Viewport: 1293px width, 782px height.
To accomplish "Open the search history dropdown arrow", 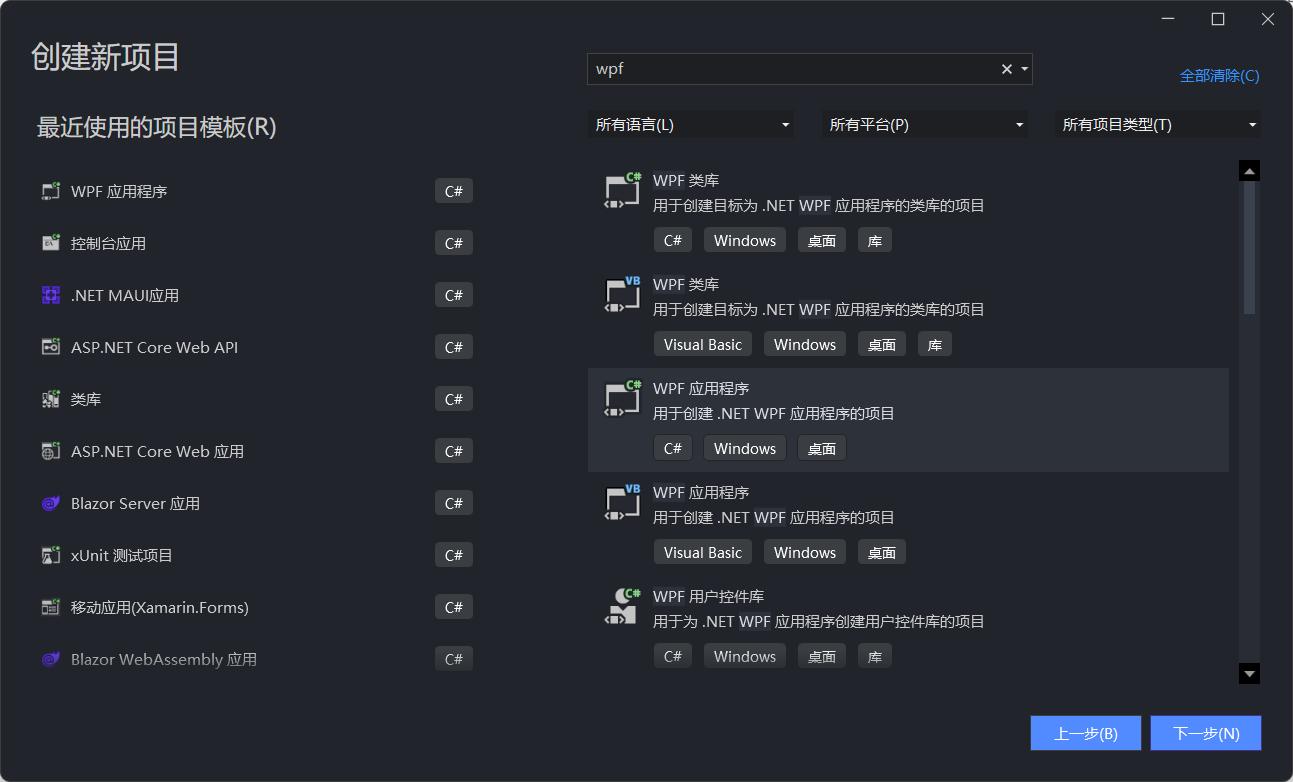I will point(1024,68).
